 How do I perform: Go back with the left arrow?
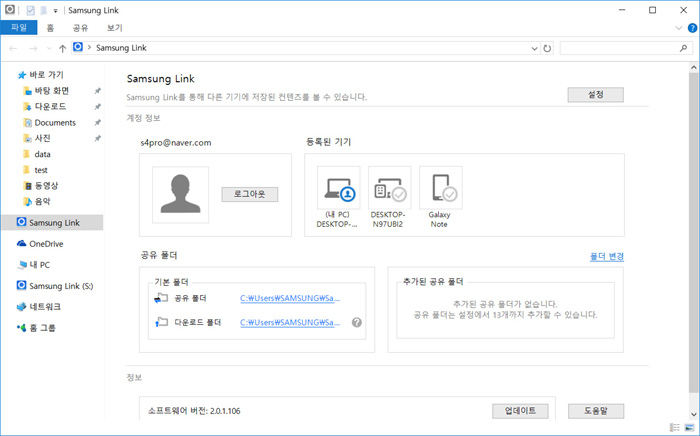pyautogui.click(x=13, y=48)
